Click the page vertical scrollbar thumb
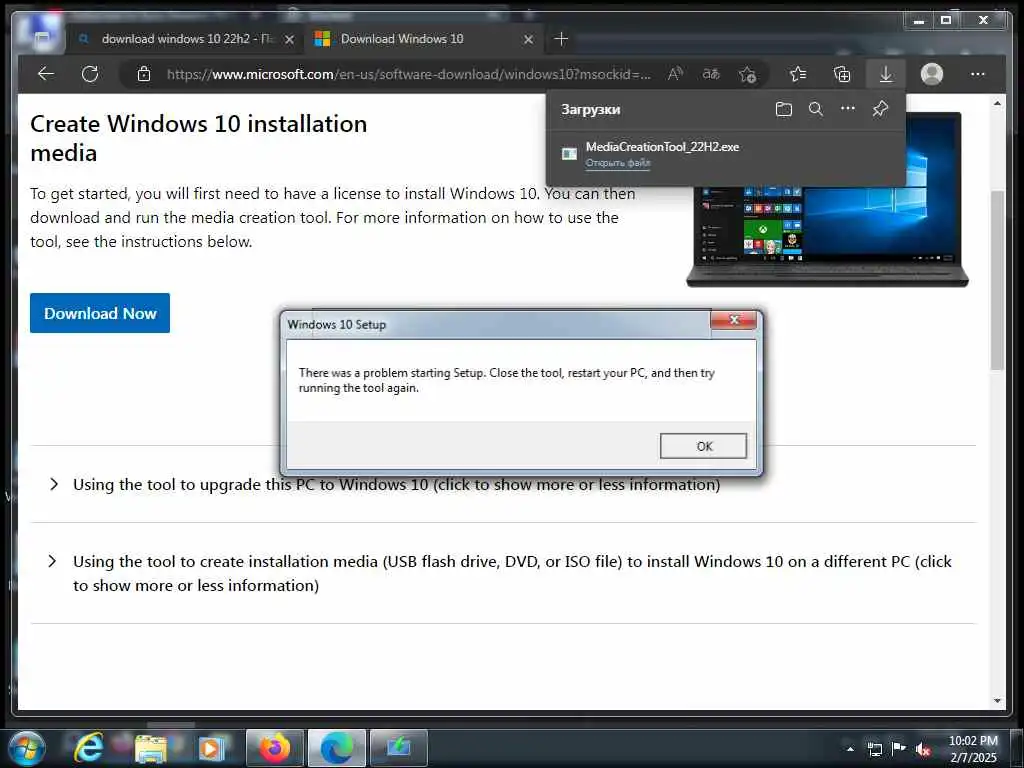Viewport: 1024px width, 768px height. click(x=997, y=281)
